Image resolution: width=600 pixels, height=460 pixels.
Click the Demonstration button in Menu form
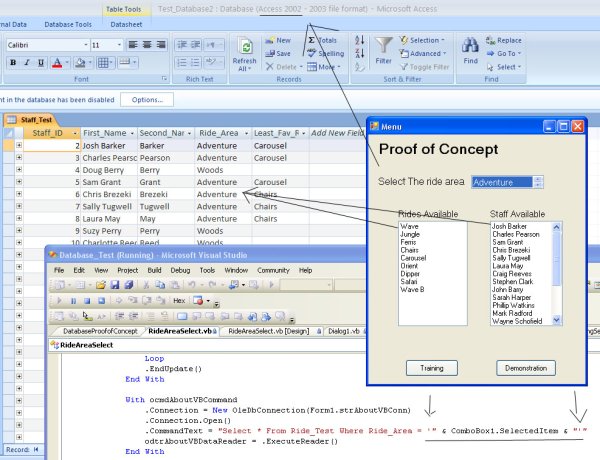(526, 368)
